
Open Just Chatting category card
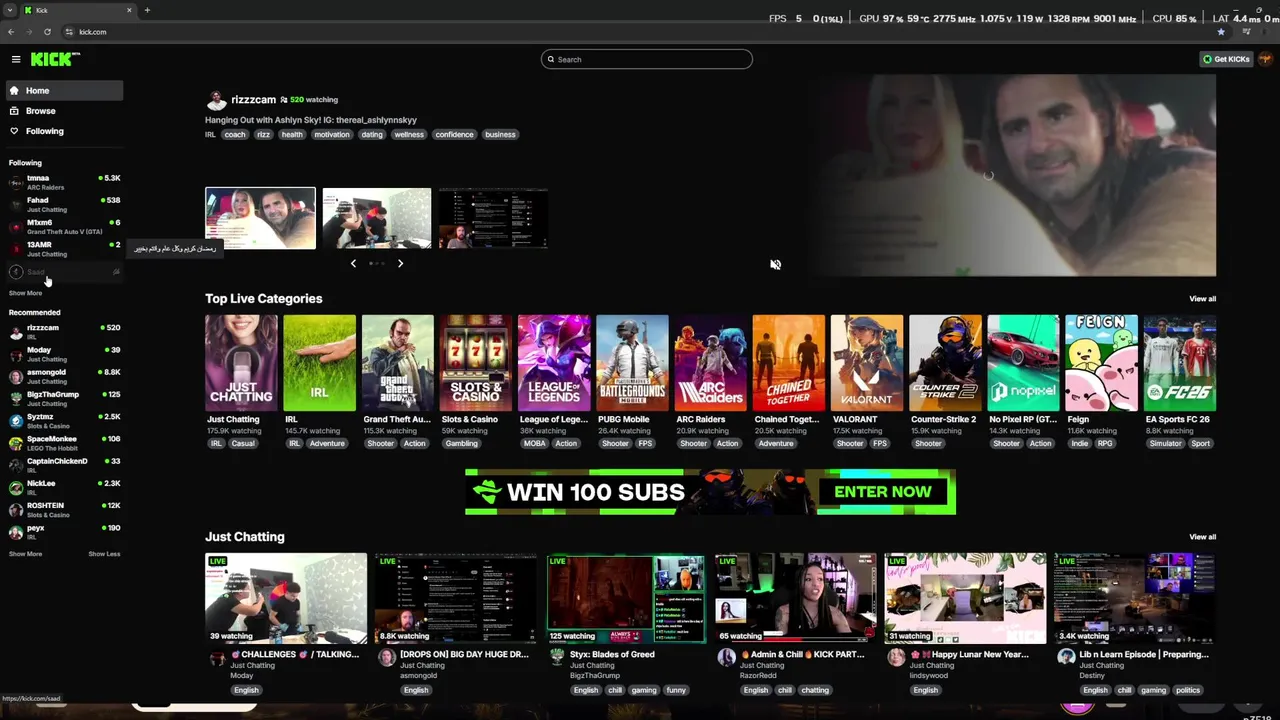pyautogui.click(x=241, y=363)
